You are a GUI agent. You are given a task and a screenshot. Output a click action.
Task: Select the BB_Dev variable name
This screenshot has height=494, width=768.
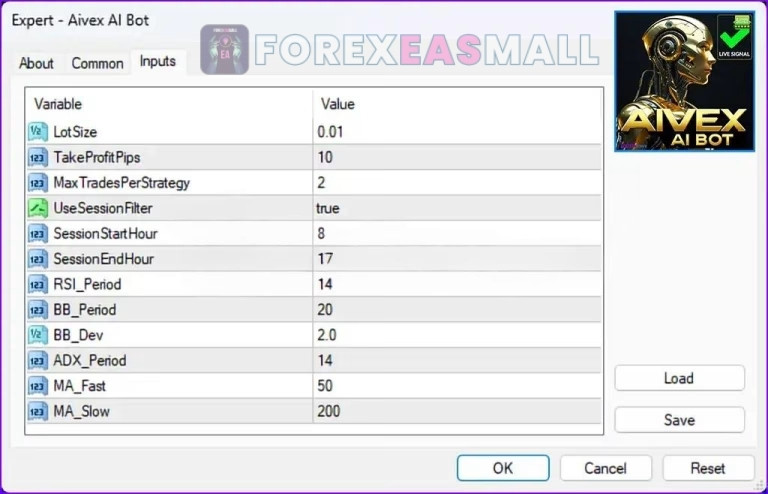pos(78,335)
